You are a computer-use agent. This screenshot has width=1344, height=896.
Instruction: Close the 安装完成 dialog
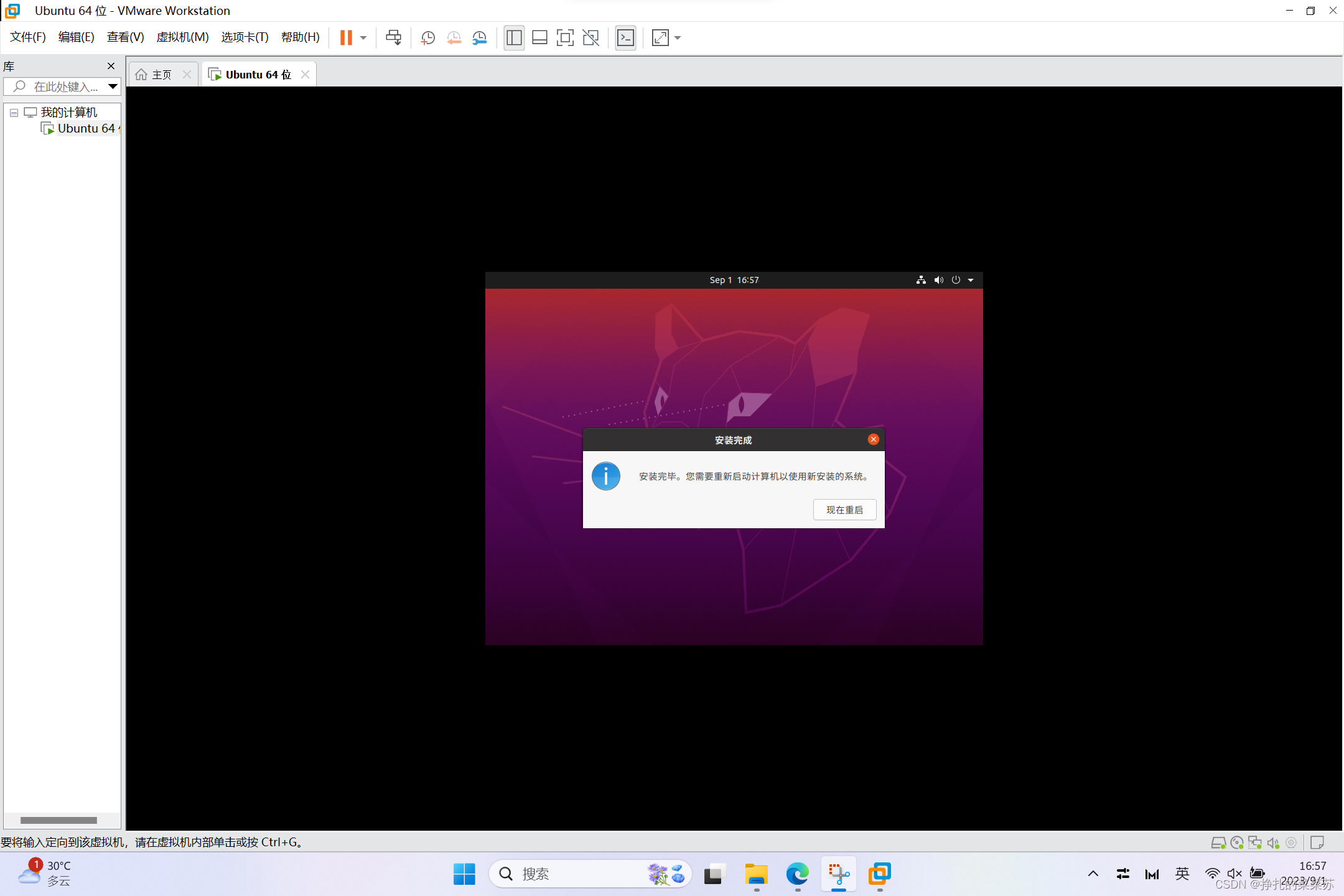[872, 439]
